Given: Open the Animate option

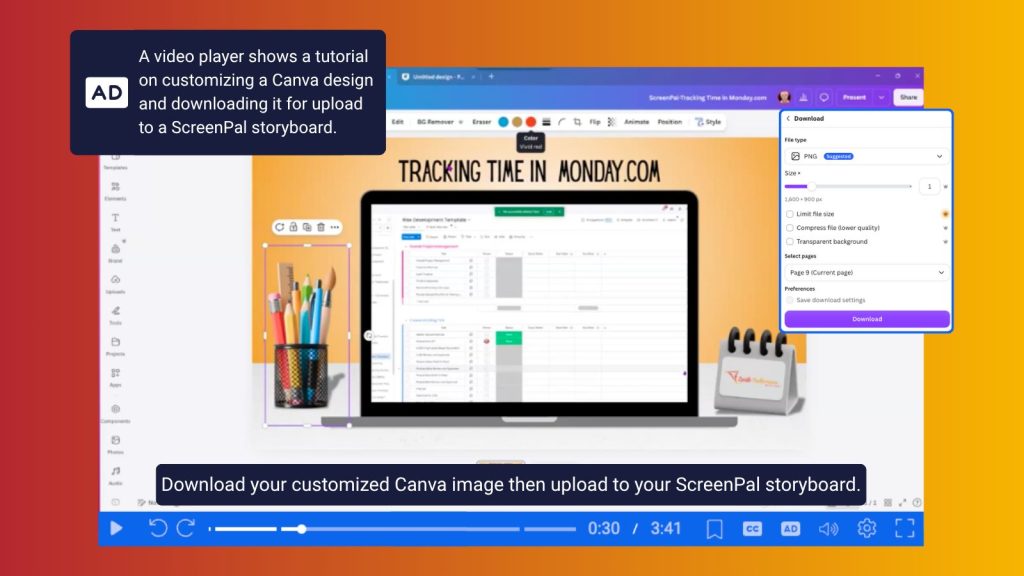Looking at the screenshot, I should pyautogui.click(x=637, y=121).
